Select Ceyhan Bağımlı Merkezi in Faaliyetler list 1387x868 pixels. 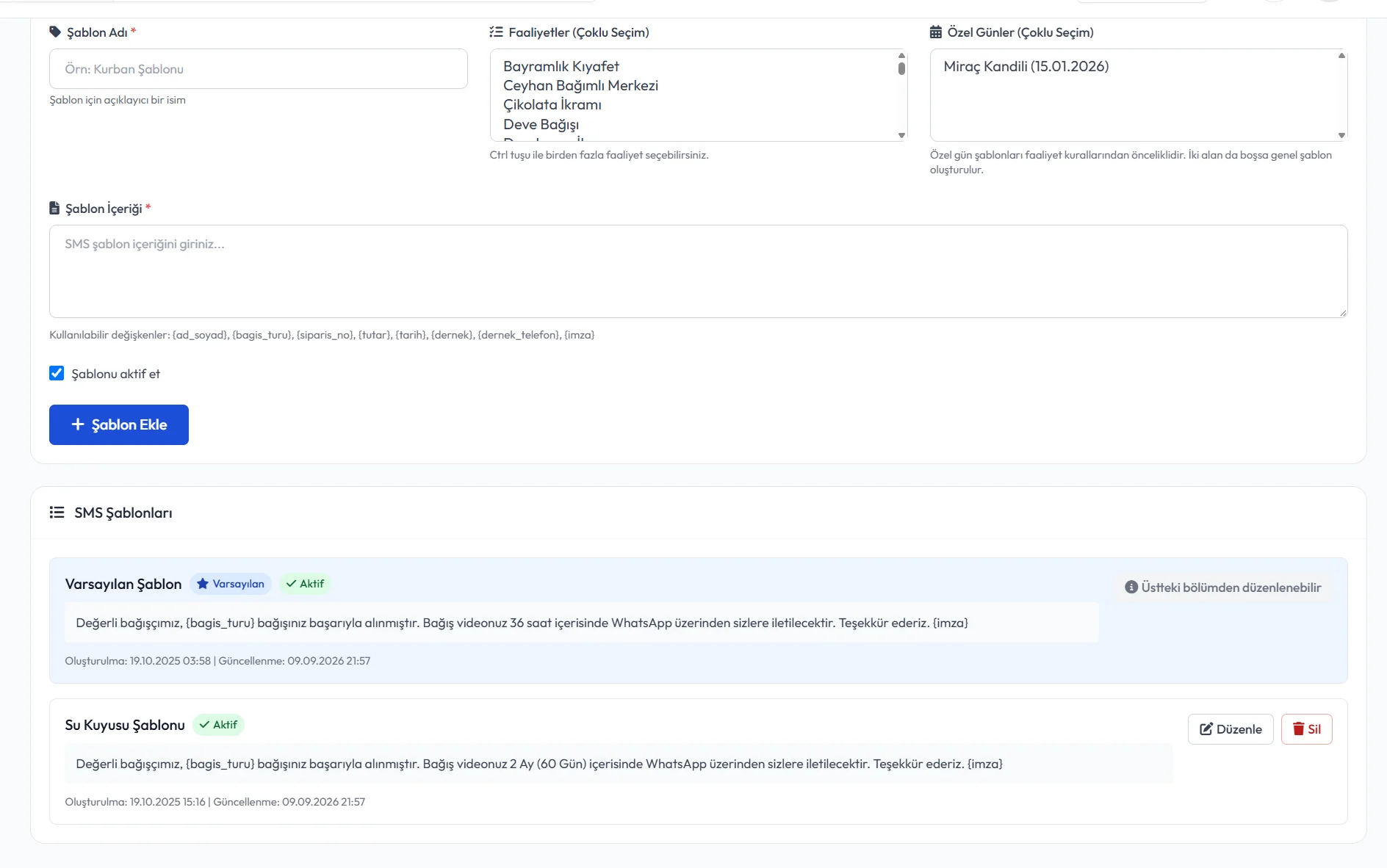click(580, 85)
